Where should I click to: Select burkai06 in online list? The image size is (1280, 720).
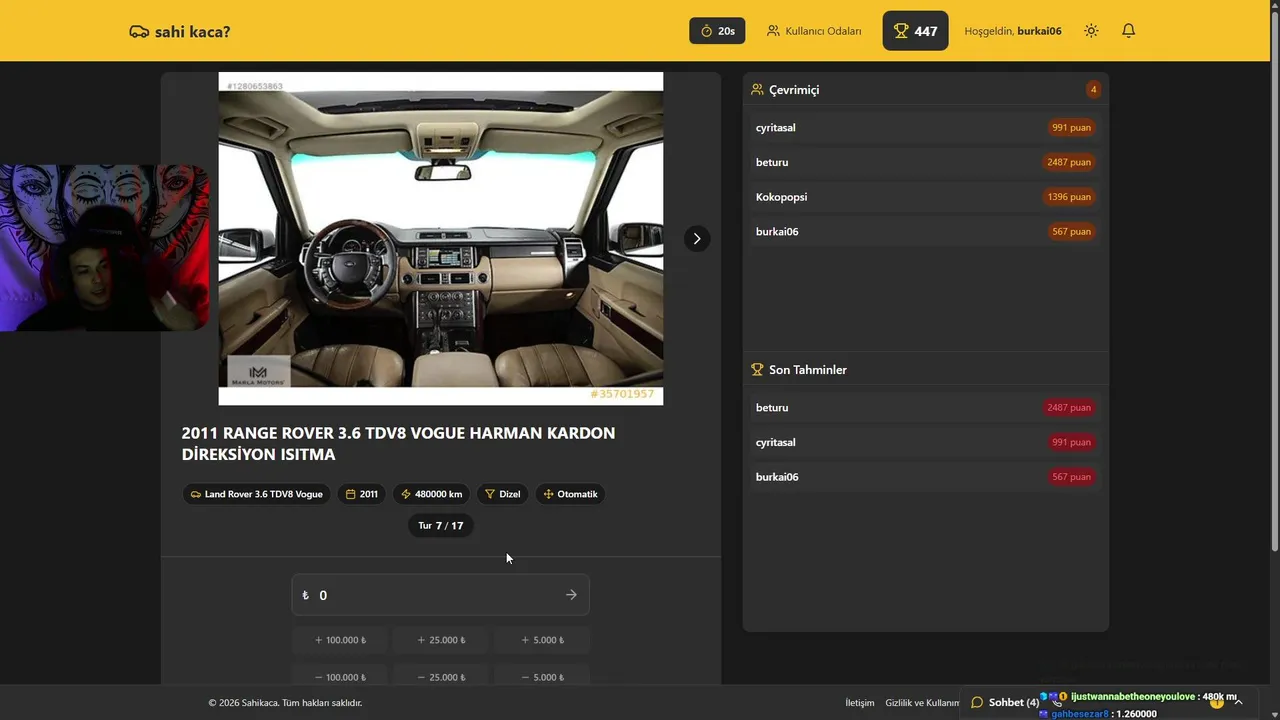(x=925, y=232)
